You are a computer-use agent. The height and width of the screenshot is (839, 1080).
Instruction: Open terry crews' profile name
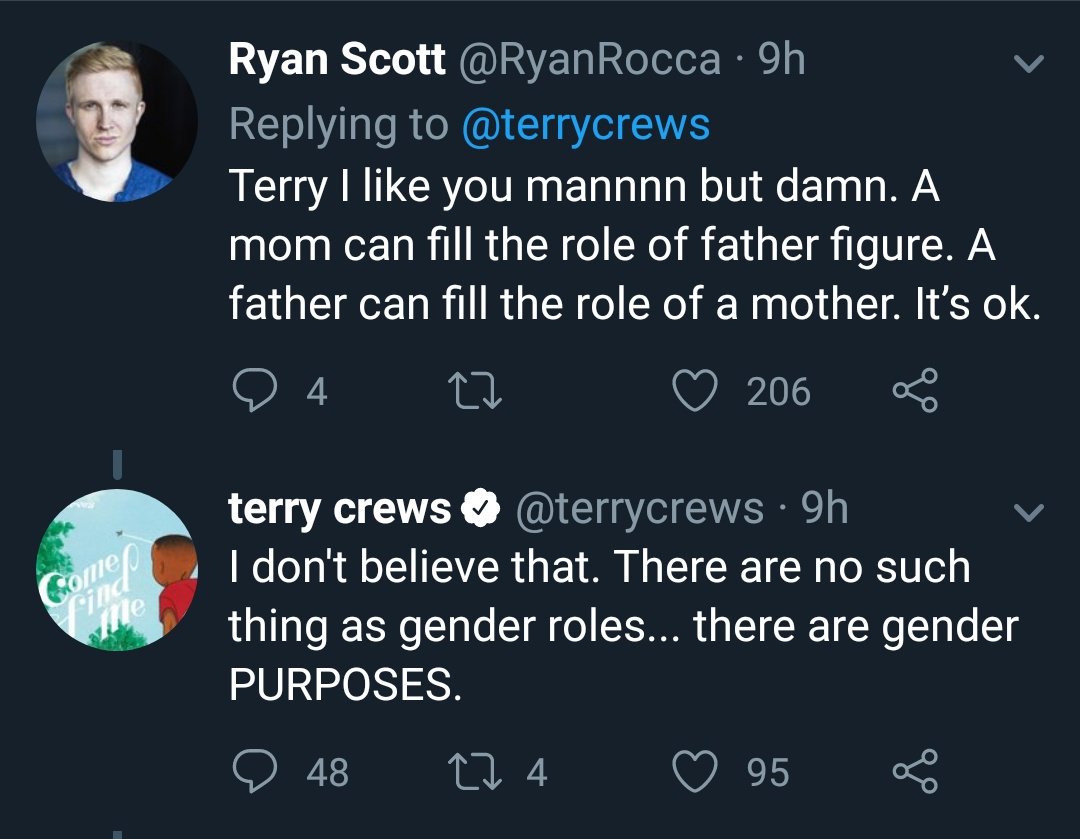click(340, 510)
